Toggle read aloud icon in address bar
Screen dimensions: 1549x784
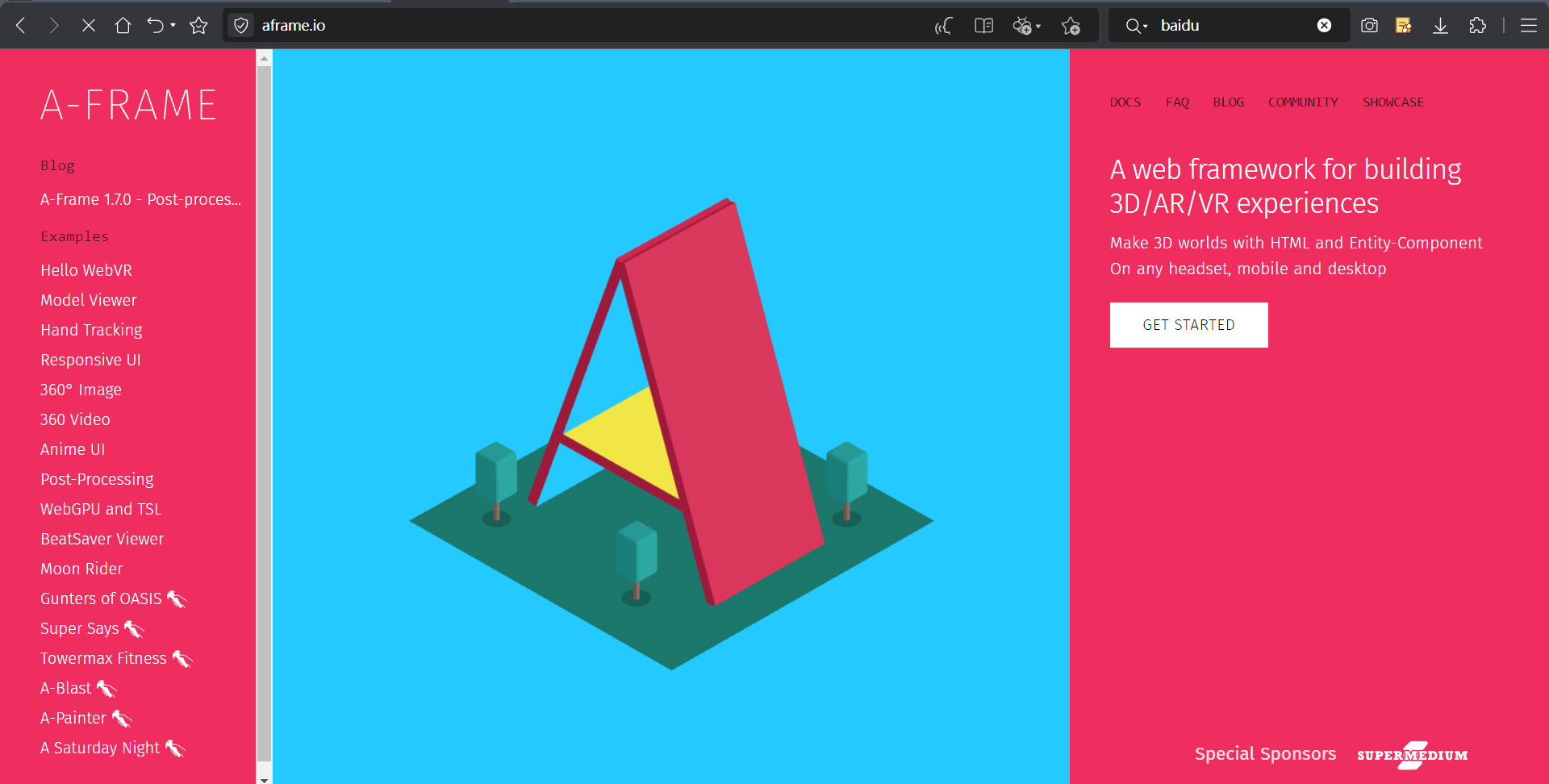tap(943, 26)
